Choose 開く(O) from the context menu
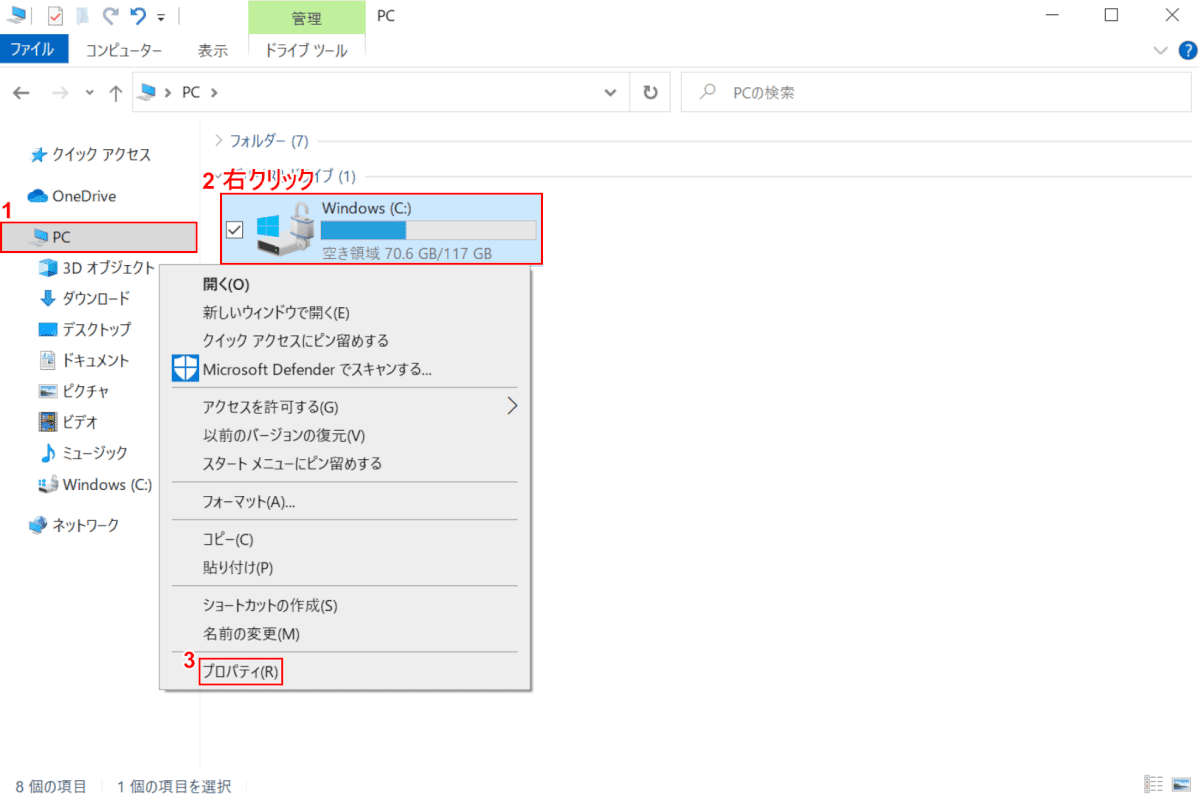This screenshot has width=1199, height=800. click(x=226, y=285)
